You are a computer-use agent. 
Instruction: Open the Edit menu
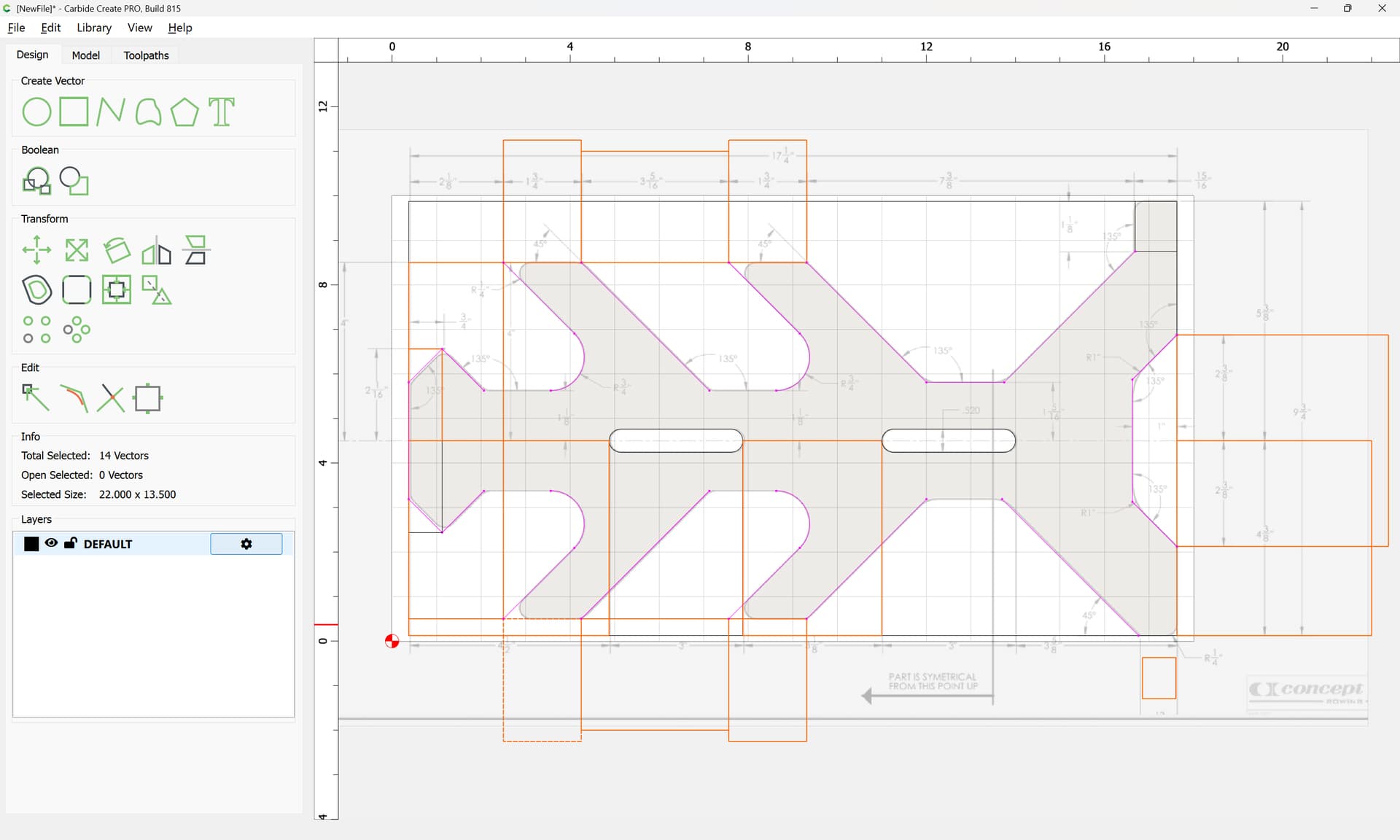click(x=51, y=28)
